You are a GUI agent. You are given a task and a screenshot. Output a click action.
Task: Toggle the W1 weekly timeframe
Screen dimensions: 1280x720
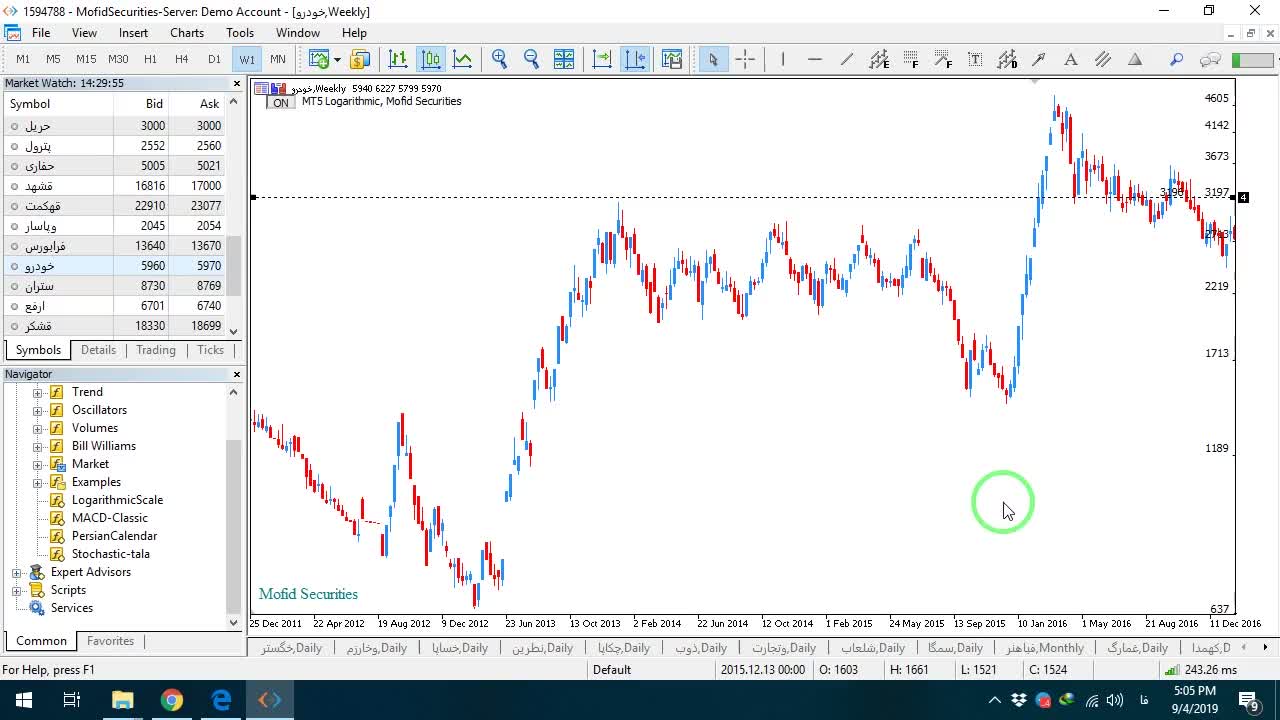point(247,59)
